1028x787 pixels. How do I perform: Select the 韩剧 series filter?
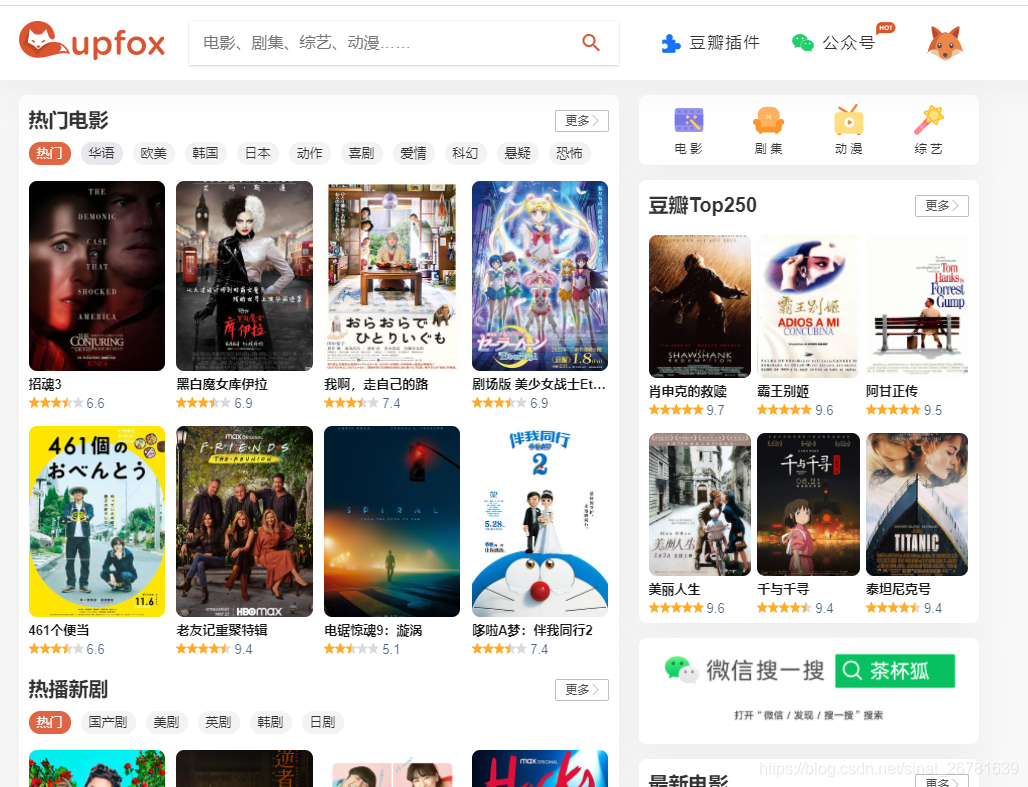pos(270,722)
